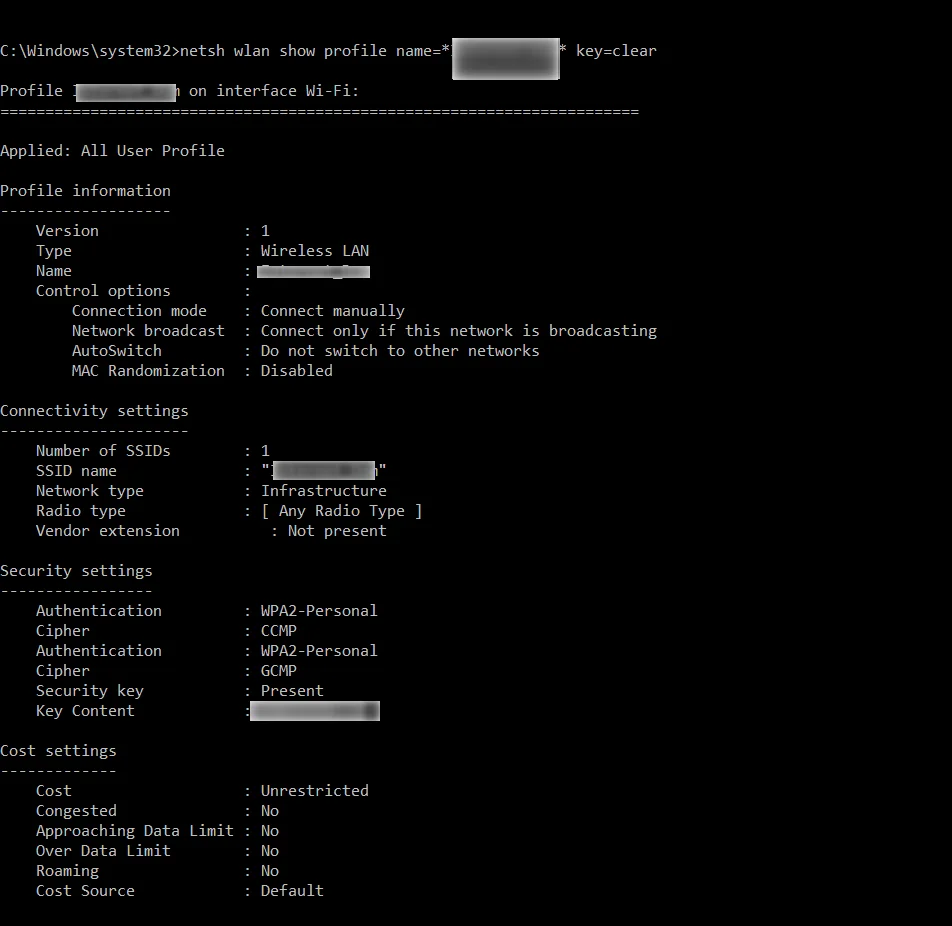
Task: Click the 'C:\Windows\system32>' prompt
Action: click(x=90, y=51)
